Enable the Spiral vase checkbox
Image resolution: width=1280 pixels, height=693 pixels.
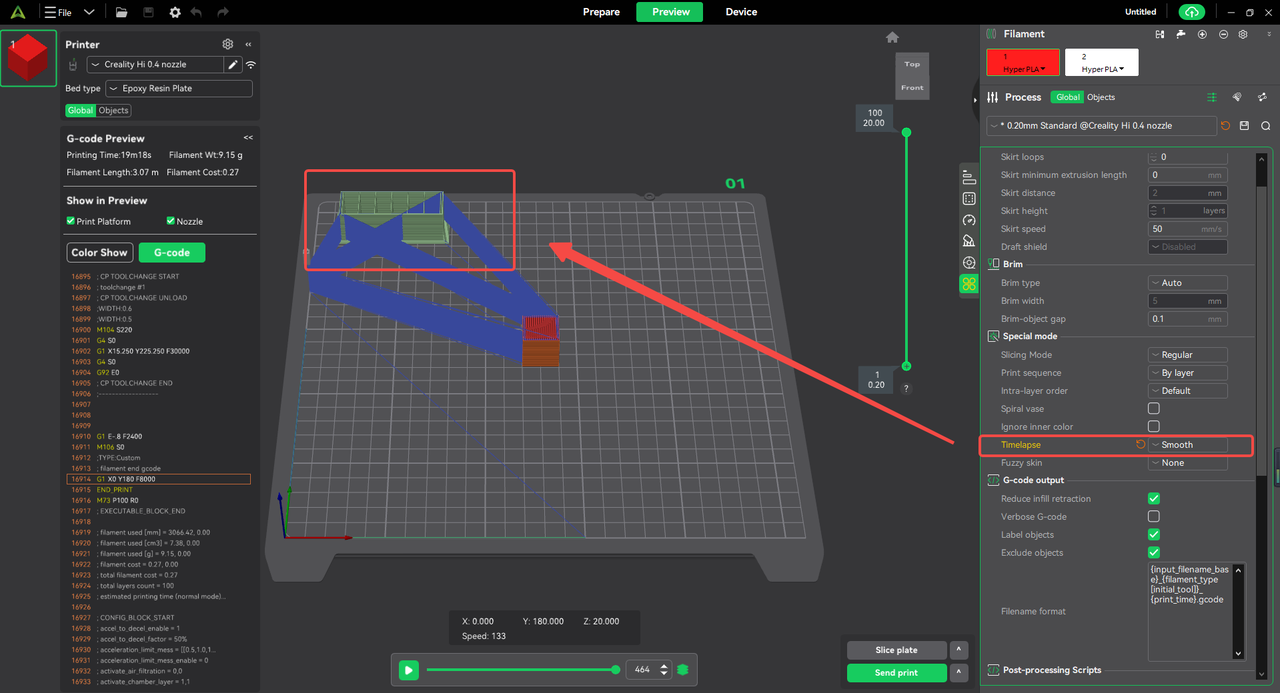[1153, 409]
